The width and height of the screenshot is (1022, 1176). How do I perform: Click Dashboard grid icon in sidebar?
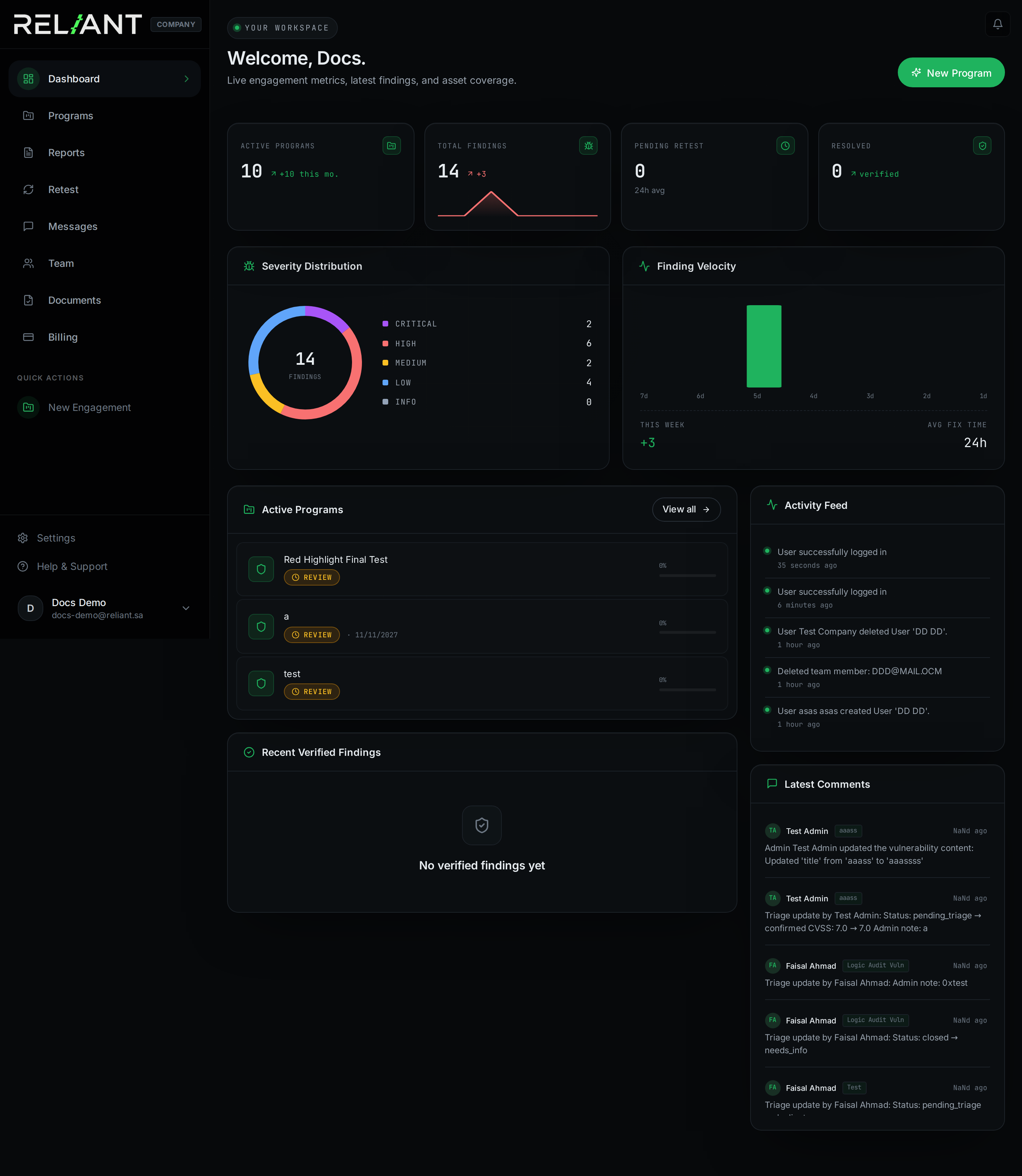pos(28,79)
